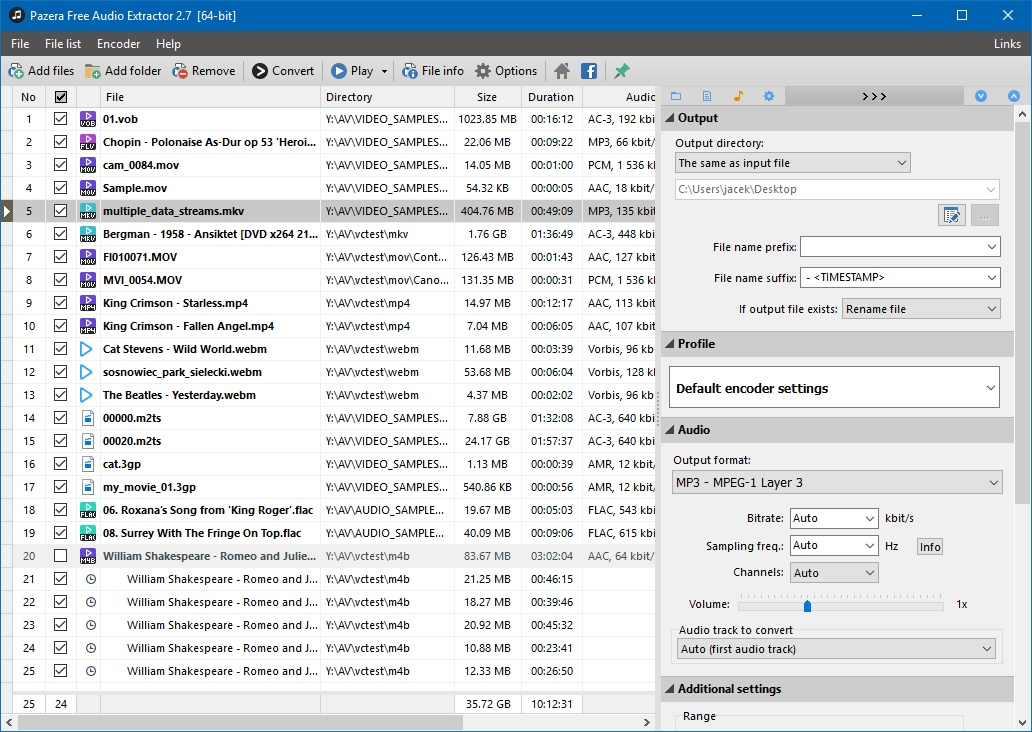Check the William Shakespeare m4b row
This screenshot has width=1032, height=732.
(61, 557)
